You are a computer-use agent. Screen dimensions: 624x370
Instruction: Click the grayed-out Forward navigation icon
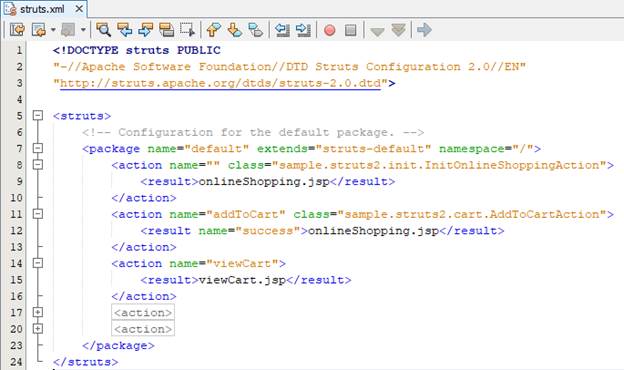[68, 30]
